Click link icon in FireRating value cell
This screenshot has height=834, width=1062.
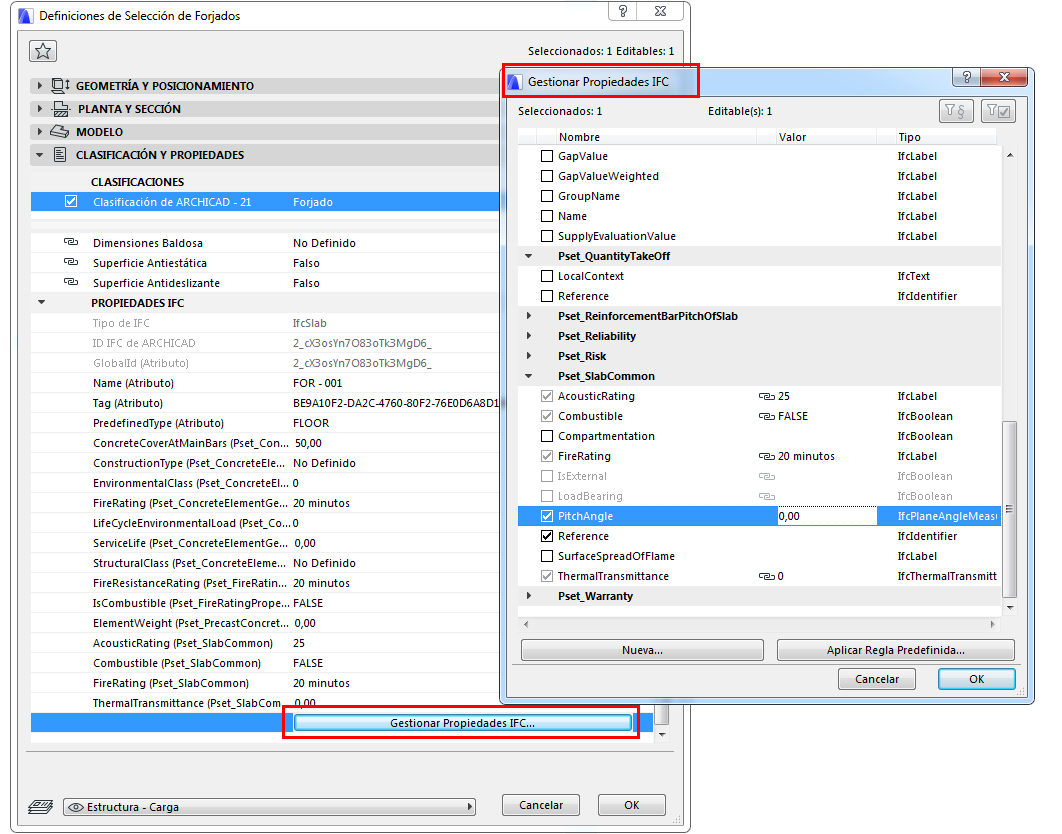tap(767, 457)
